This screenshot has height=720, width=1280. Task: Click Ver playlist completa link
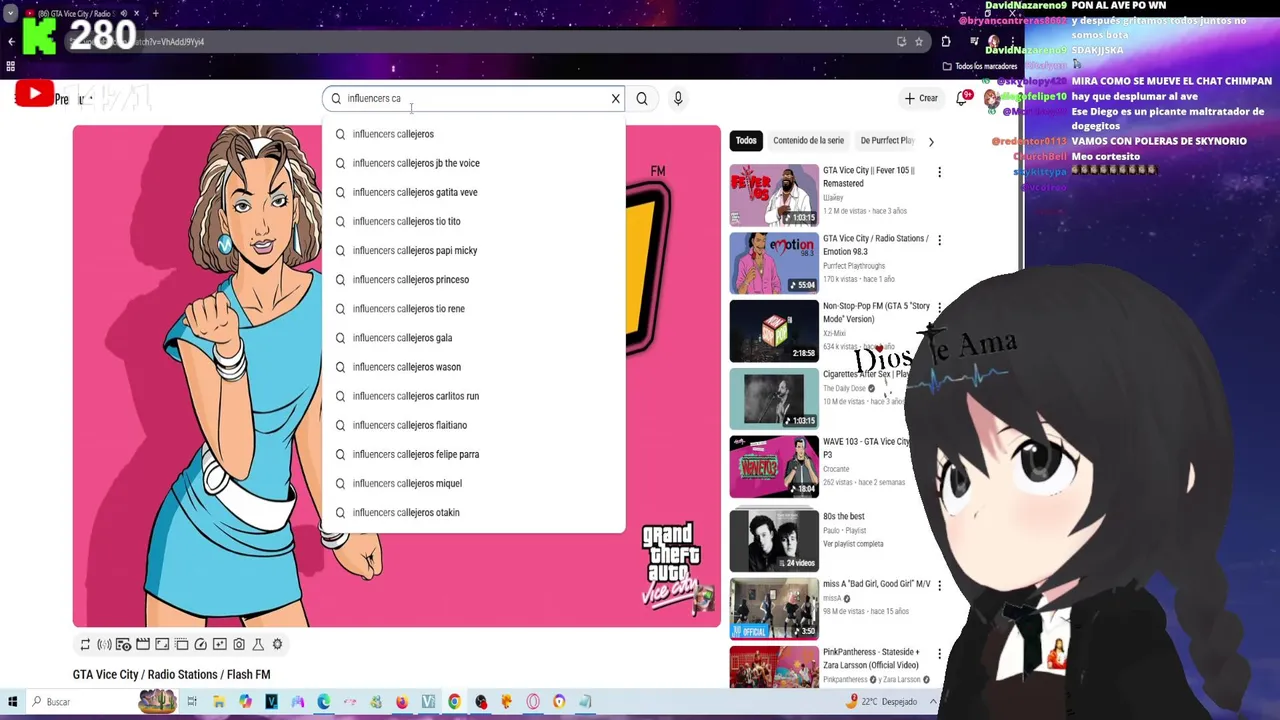(x=853, y=543)
